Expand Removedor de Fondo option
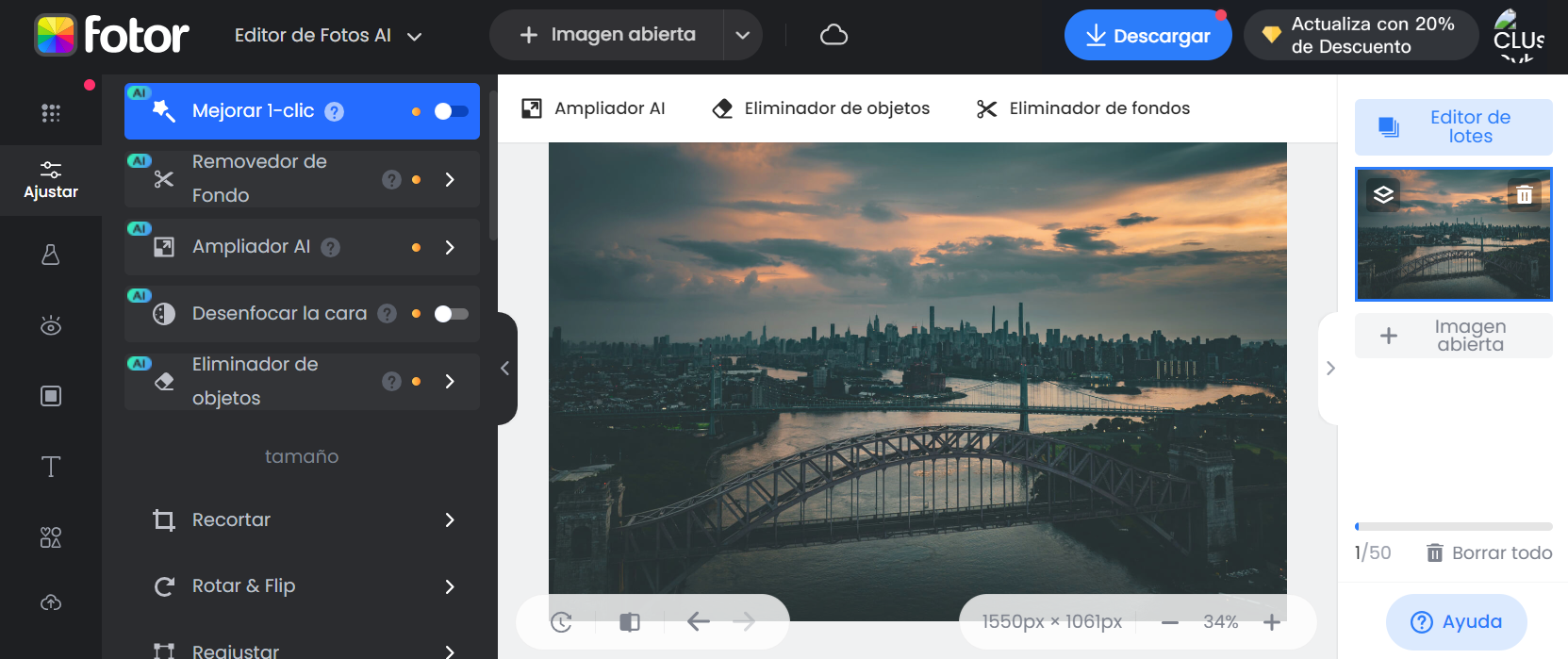This screenshot has width=1568, height=659. tap(450, 179)
